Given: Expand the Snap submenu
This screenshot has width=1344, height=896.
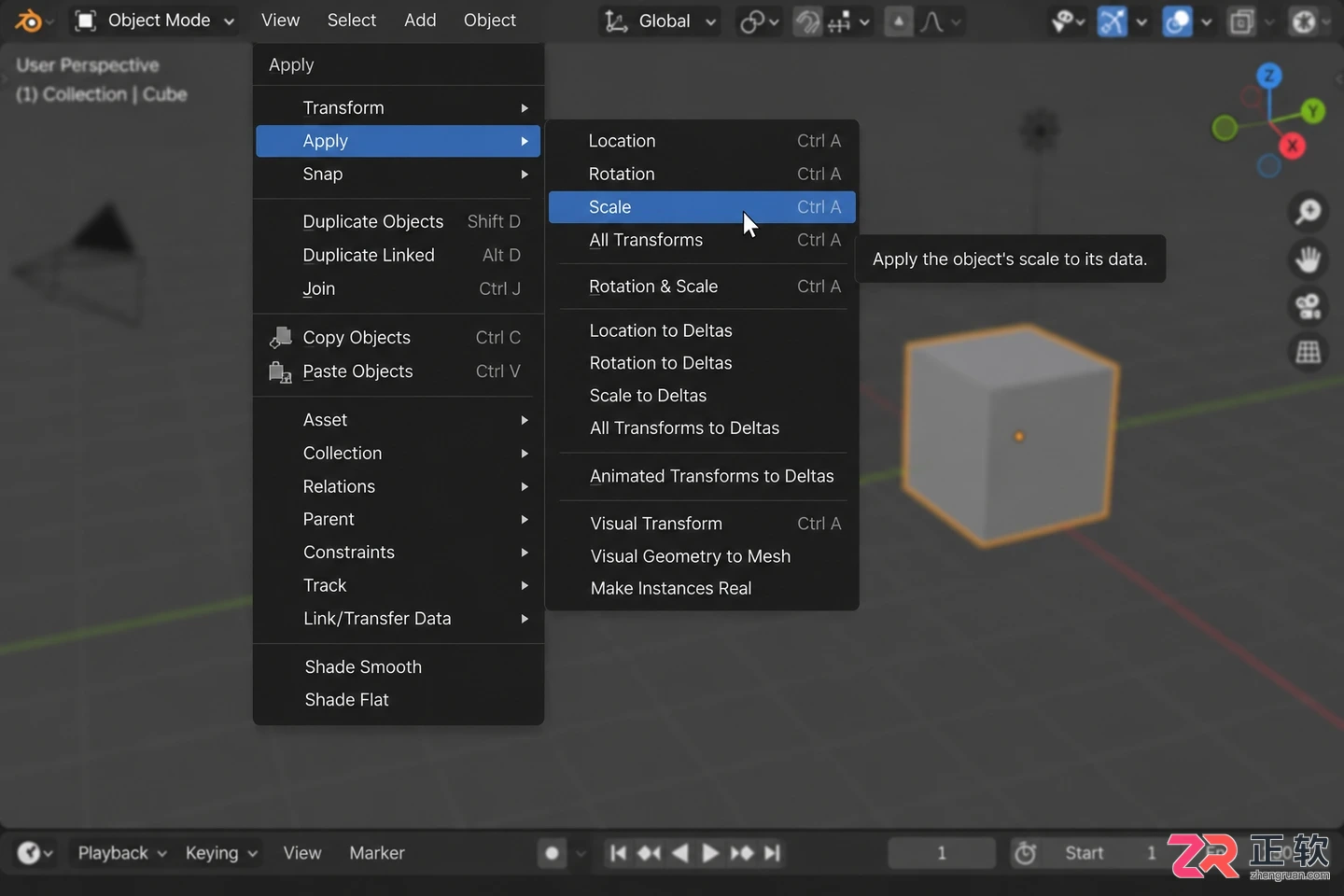Looking at the screenshot, I should pyautogui.click(x=399, y=175).
